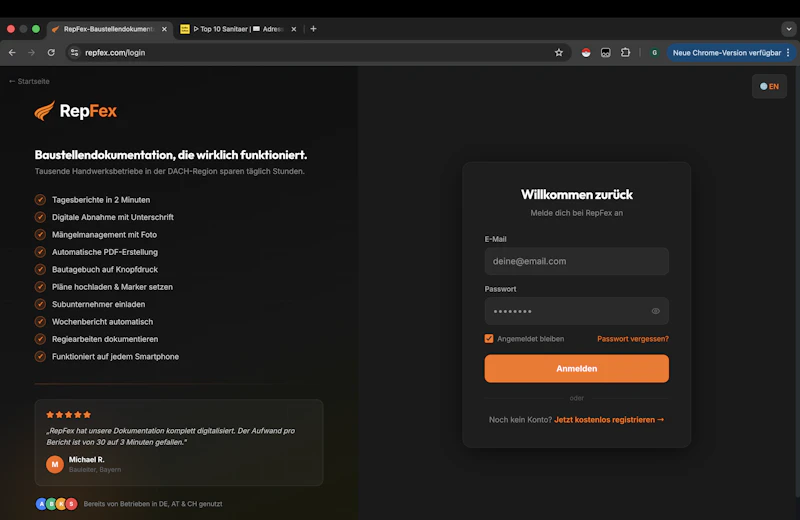Image resolution: width=800 pixels, height=520 pixels.
Task: Click the red-white extension icon
Action: point(586,53)
